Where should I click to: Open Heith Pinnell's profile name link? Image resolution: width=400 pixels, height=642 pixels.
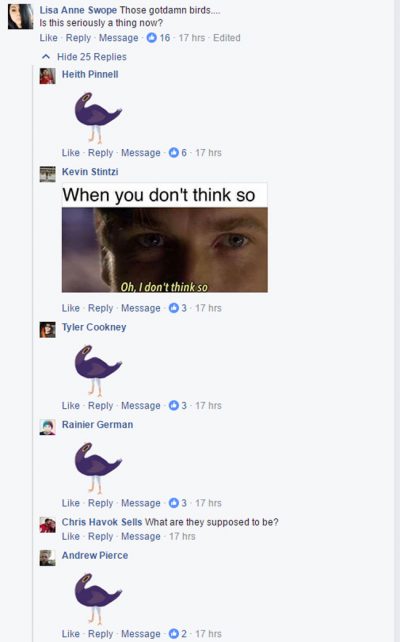(x=90, y=75)
